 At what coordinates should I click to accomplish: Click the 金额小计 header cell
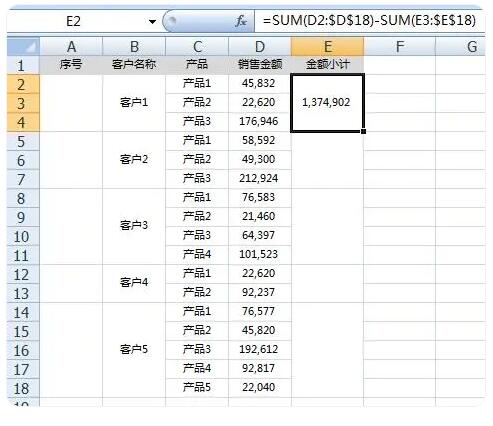coord(327,65)
